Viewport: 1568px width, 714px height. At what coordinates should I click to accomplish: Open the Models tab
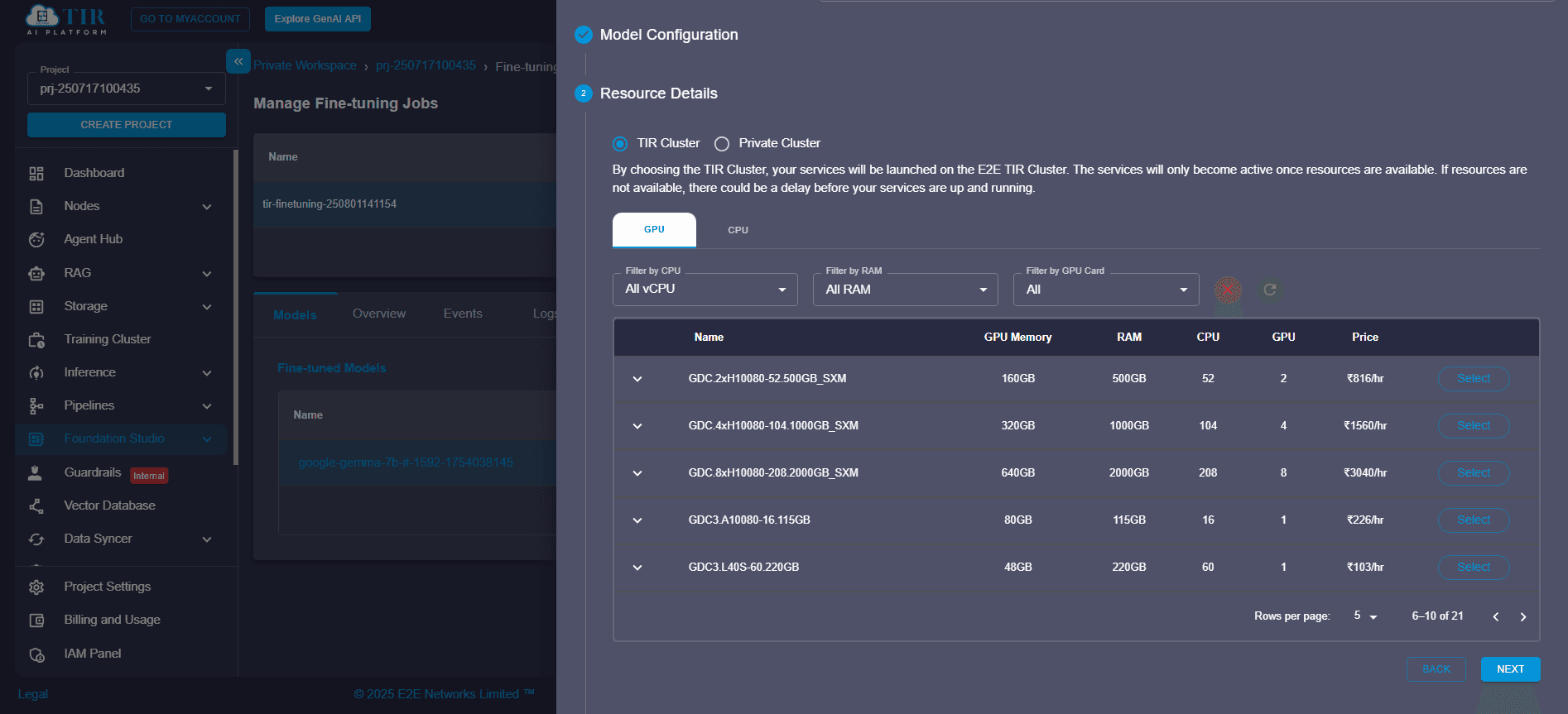295,314
